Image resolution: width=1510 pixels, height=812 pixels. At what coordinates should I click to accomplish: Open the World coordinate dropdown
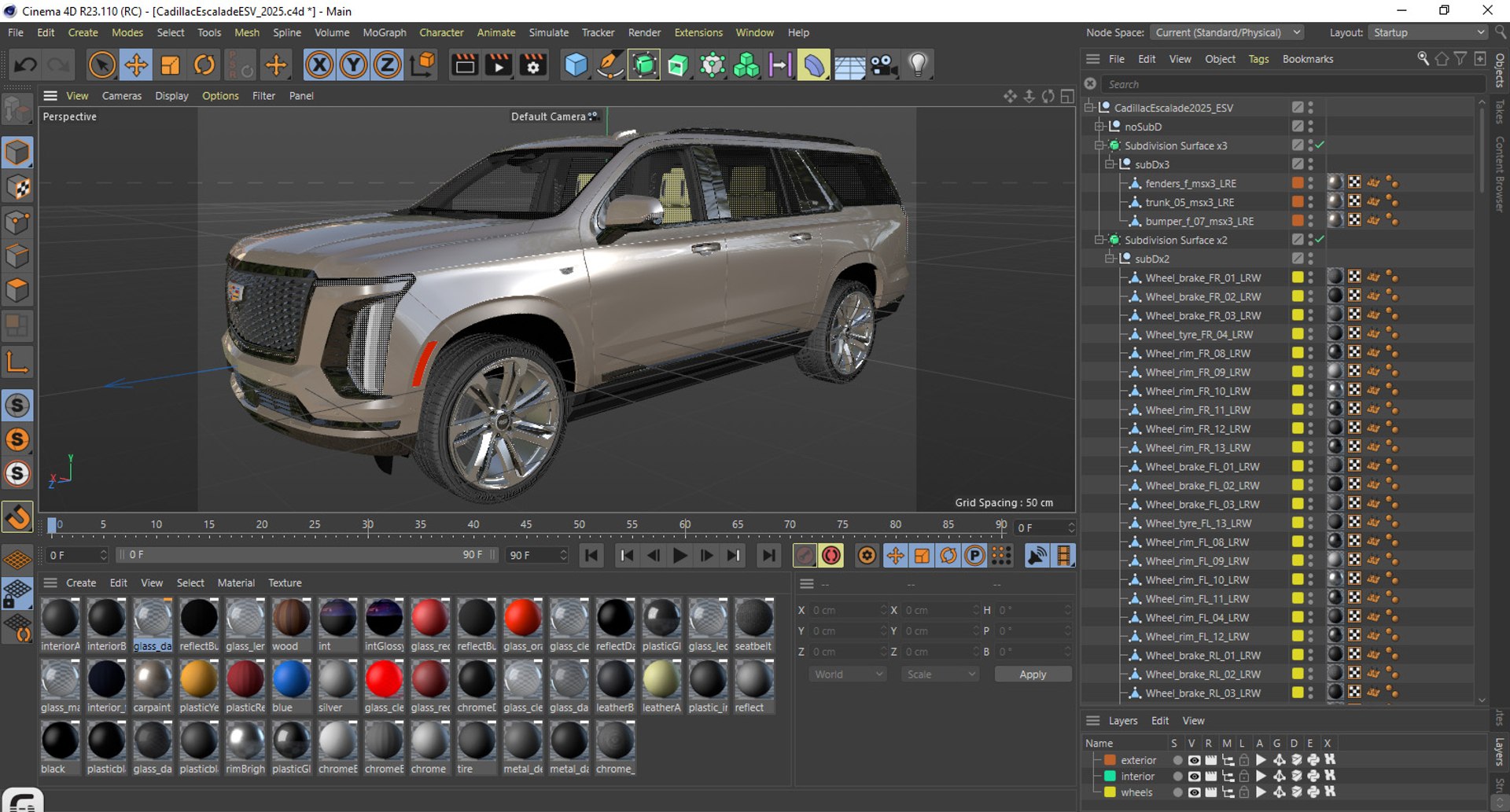[x=847, y=674]
